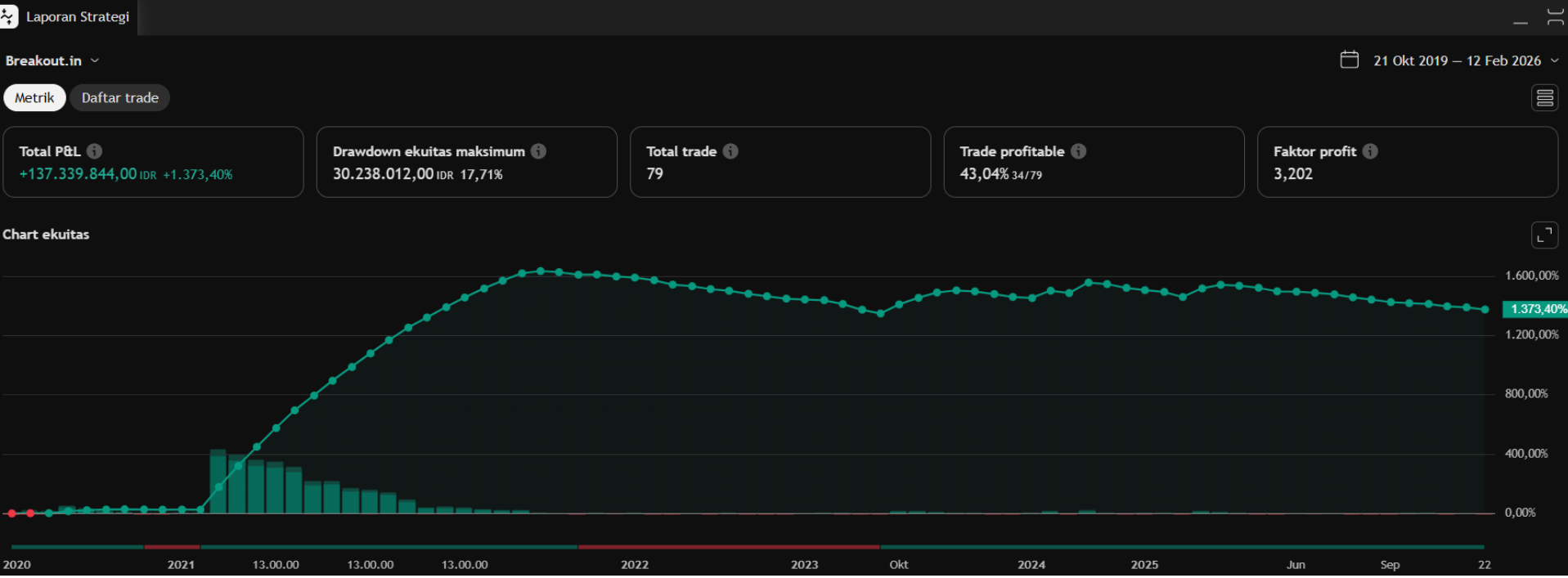Show info for Faktor profit
Viewport: 1568px width, 578px height.
[1370, 151]
